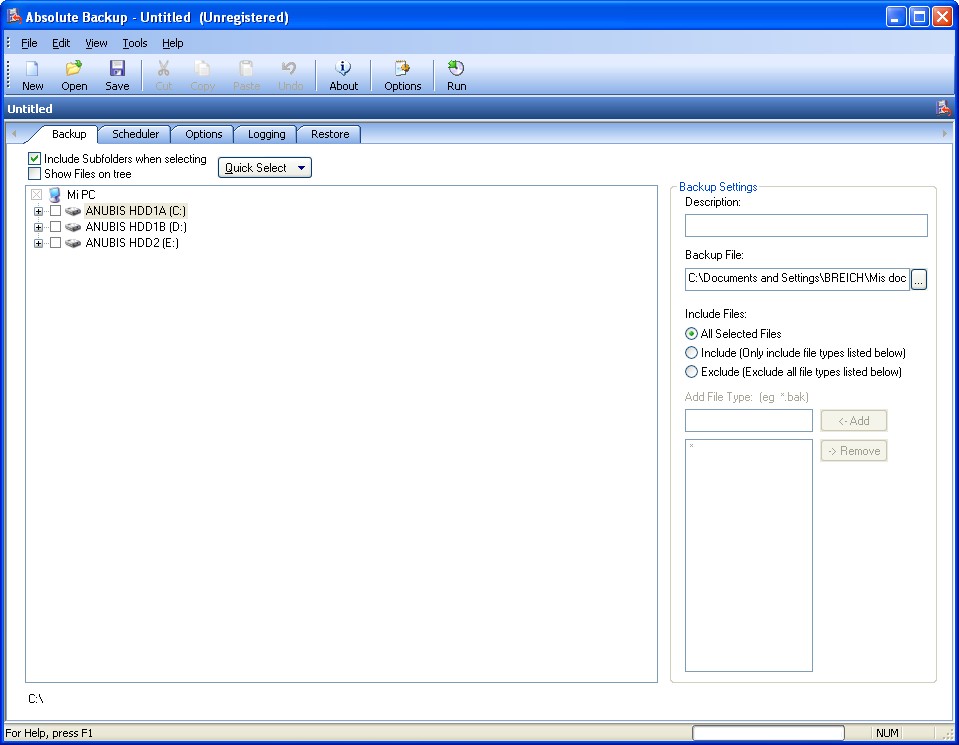
Task: Click the Mi PC computer icon
Action: point(54,195)
